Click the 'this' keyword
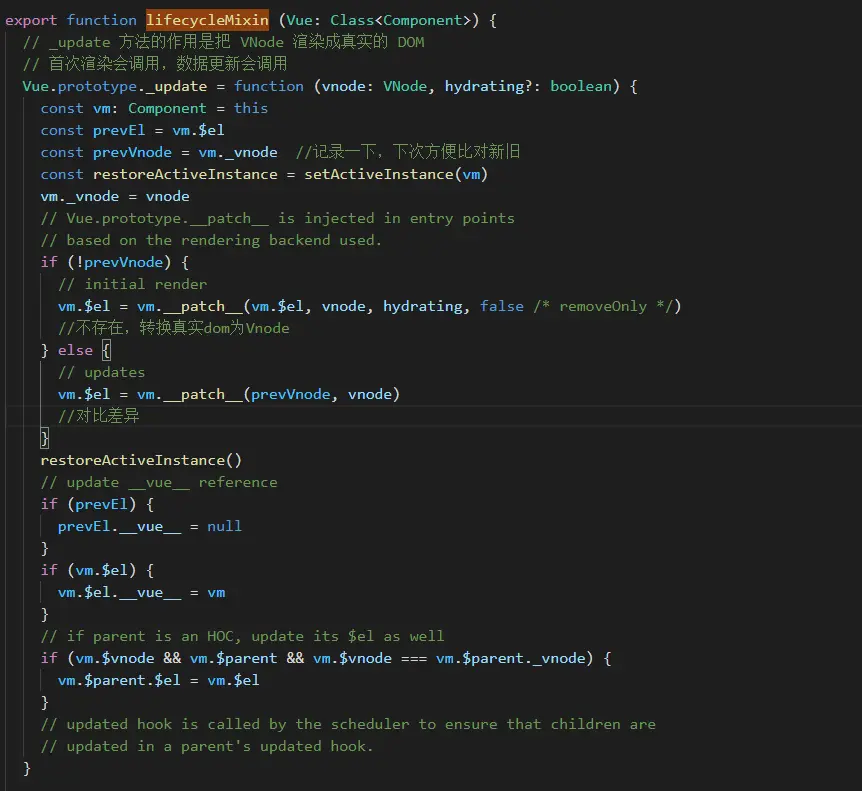The width and height of the screenshot is (862, 791). pos(251,108)
